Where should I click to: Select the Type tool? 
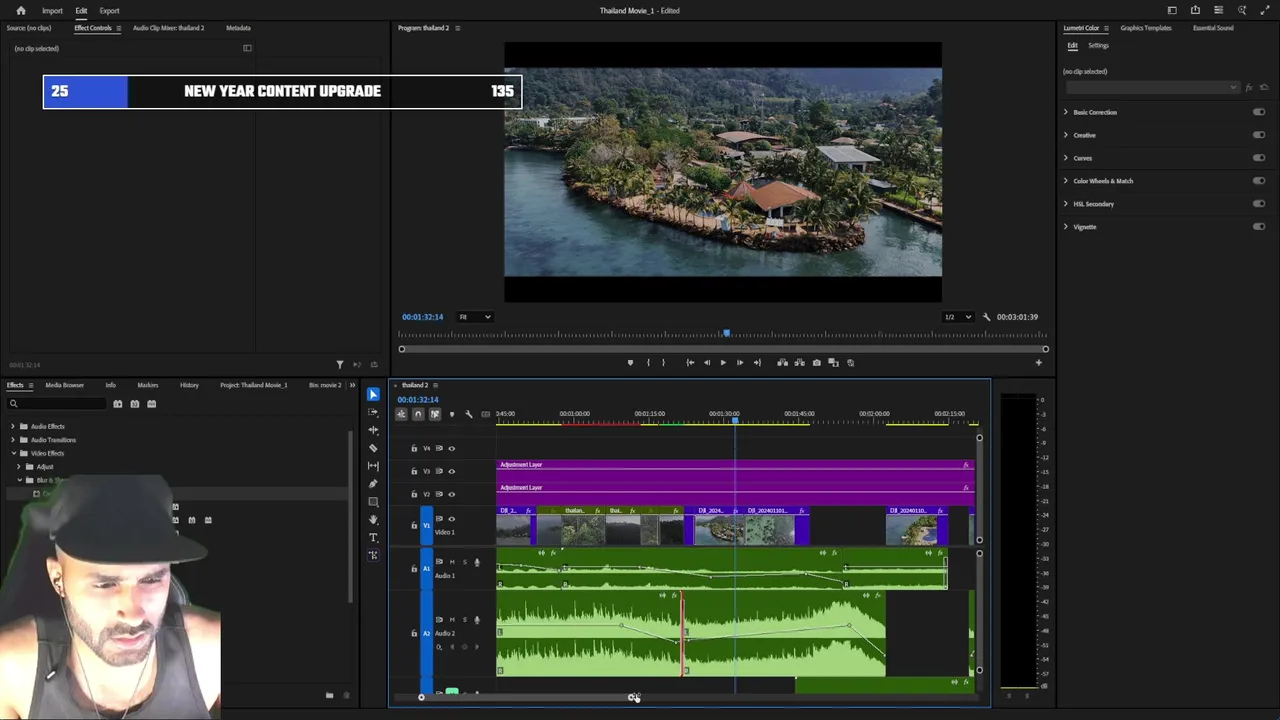[373, 537]
